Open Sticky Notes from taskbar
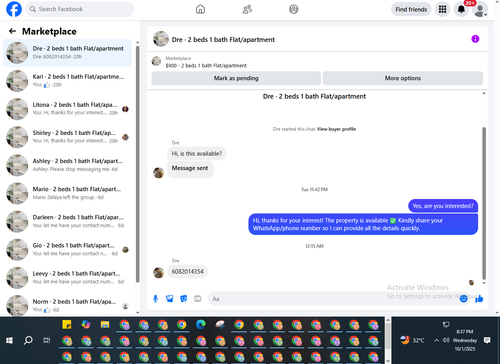The image size is (500, 364). pos(67,324)
